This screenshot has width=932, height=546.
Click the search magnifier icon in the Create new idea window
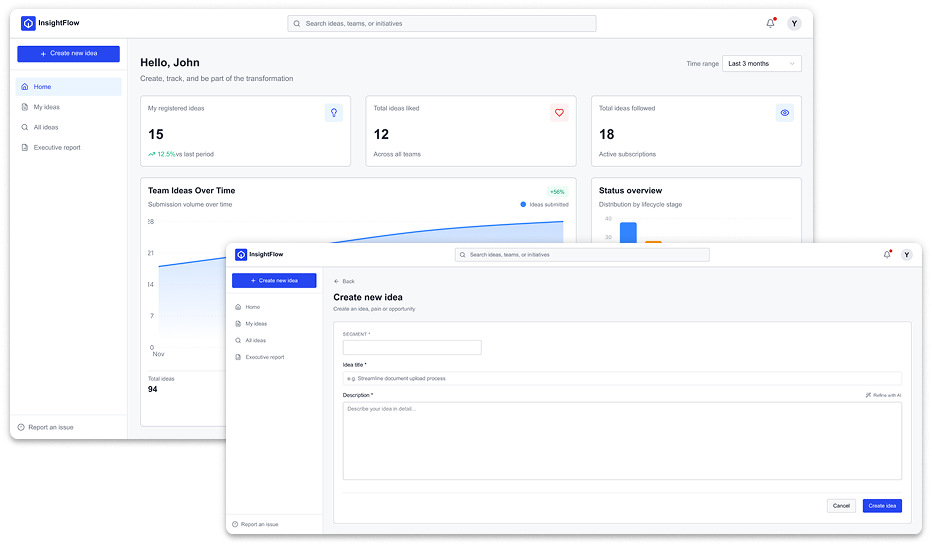(x=462, y=255)
